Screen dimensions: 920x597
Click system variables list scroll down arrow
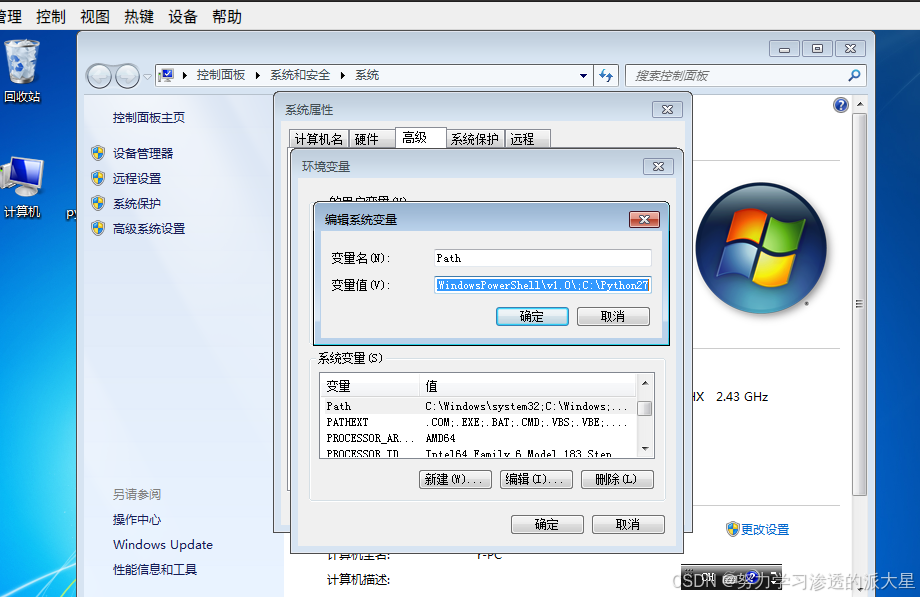coord(645,448)
